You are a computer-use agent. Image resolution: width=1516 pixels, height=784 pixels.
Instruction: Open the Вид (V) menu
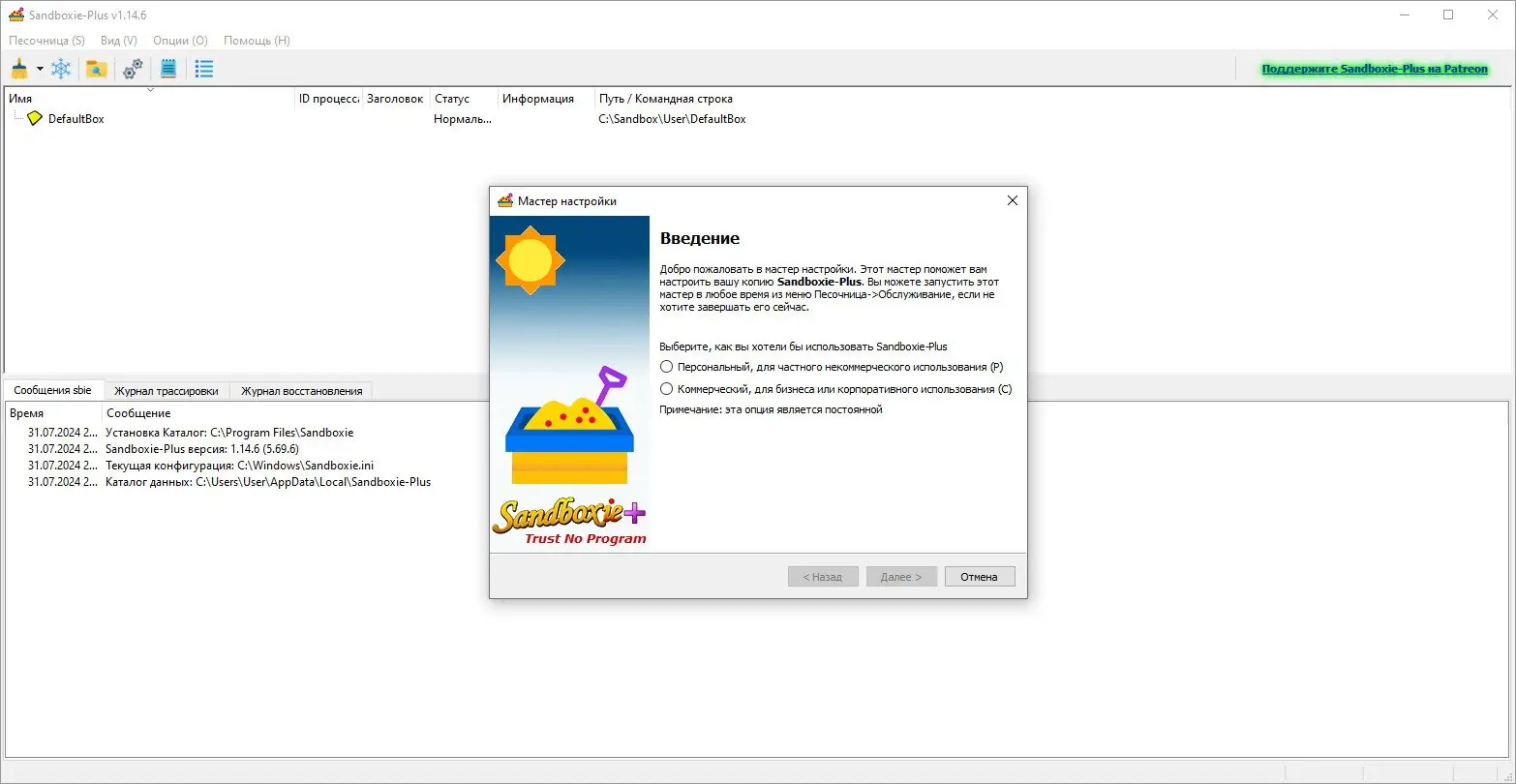pos(119,41)
